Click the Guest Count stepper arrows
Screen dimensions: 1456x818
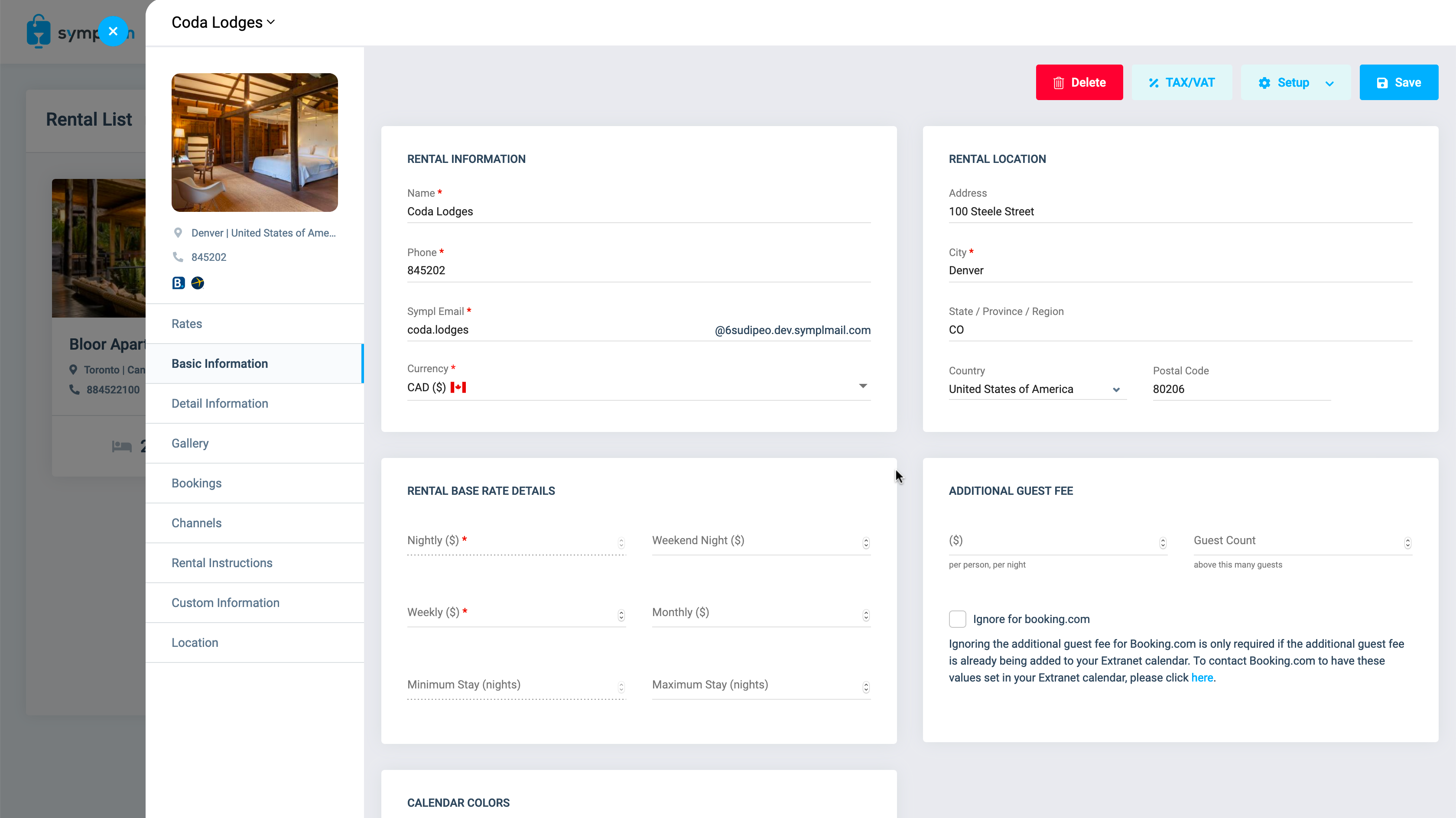(x=1407, y=543)
